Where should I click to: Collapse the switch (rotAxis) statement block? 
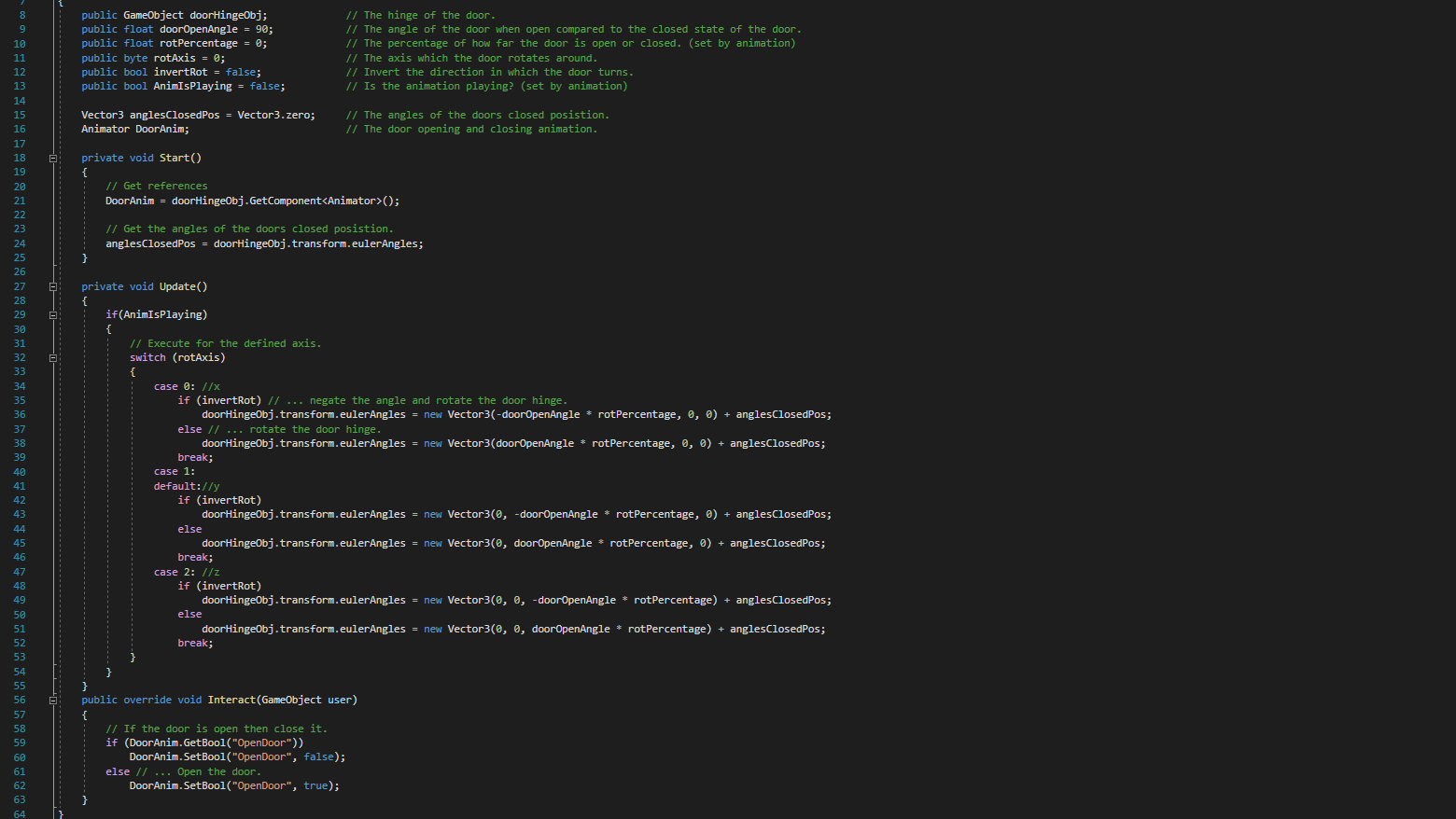(x=52, y=357)
